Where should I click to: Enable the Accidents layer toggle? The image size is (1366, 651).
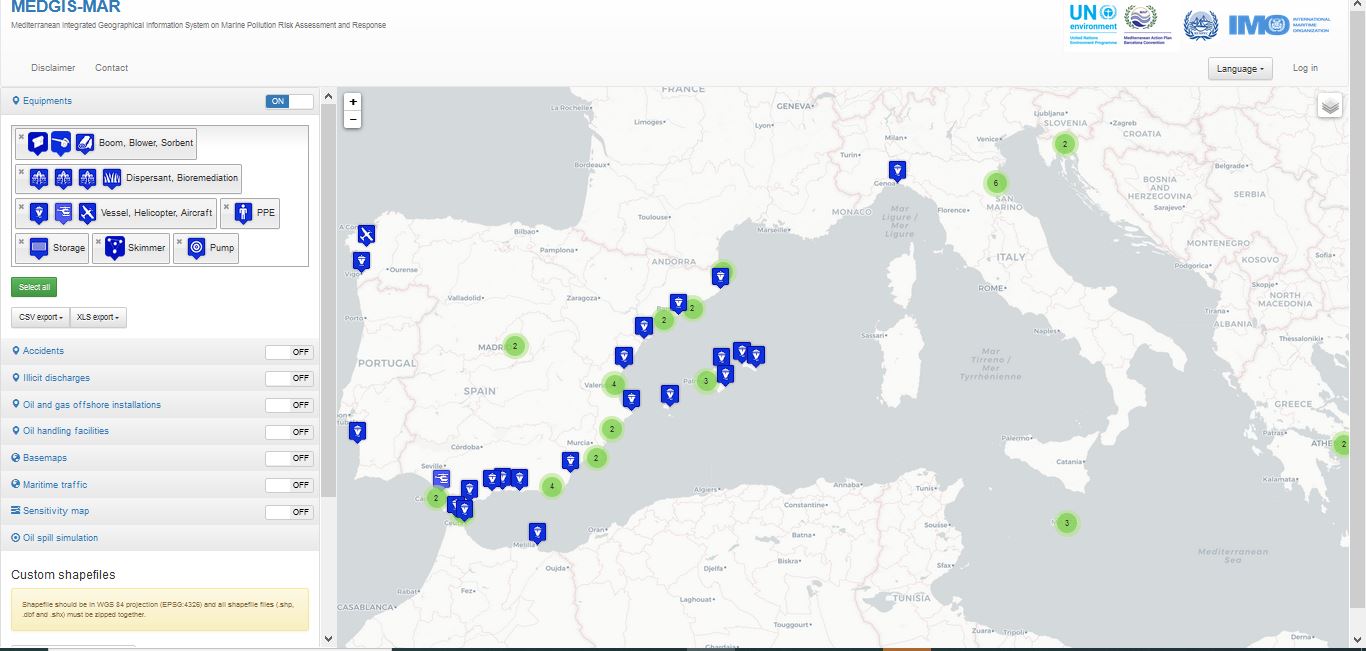tap(289, 351)
